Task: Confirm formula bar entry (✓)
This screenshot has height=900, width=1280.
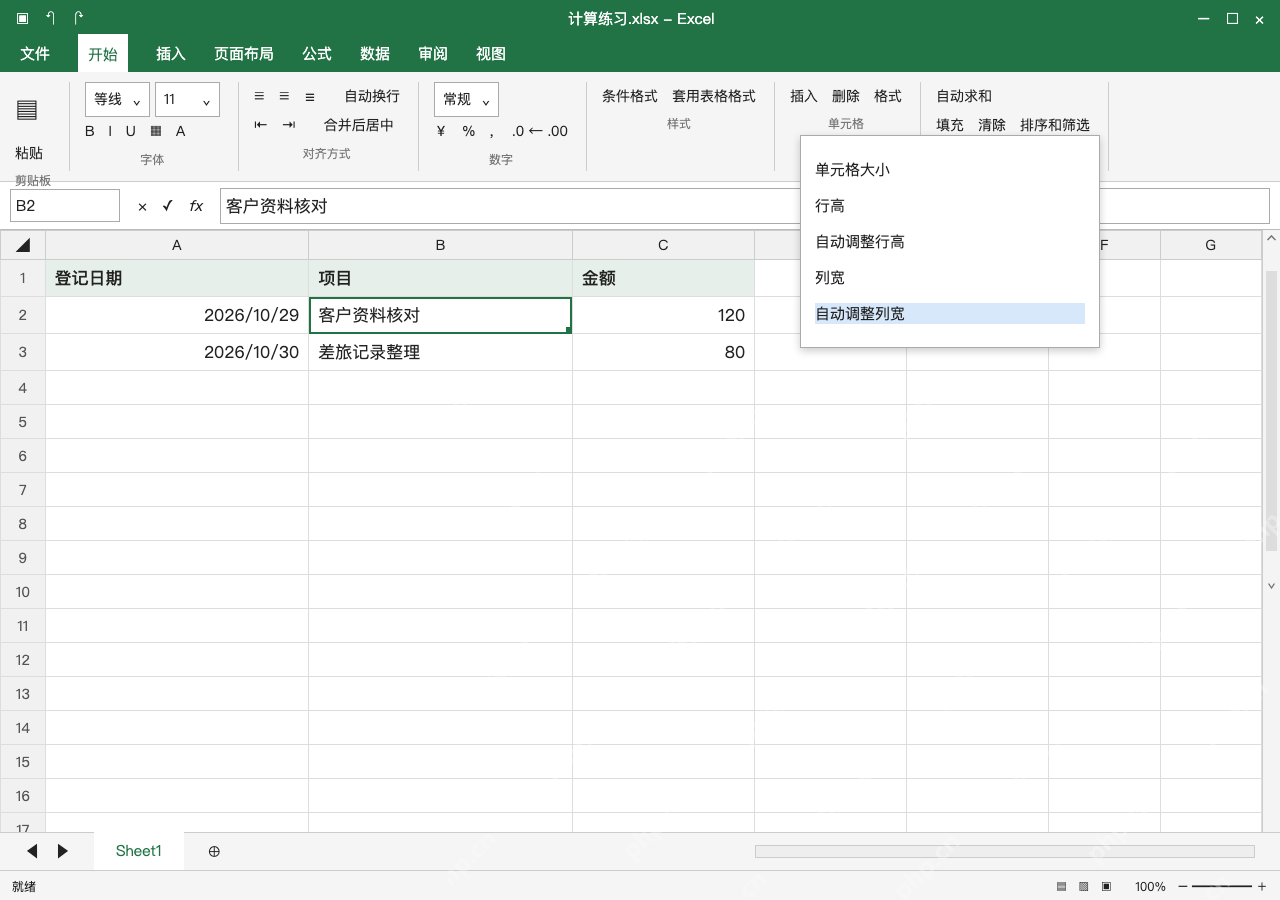Action: pos(168,206)
